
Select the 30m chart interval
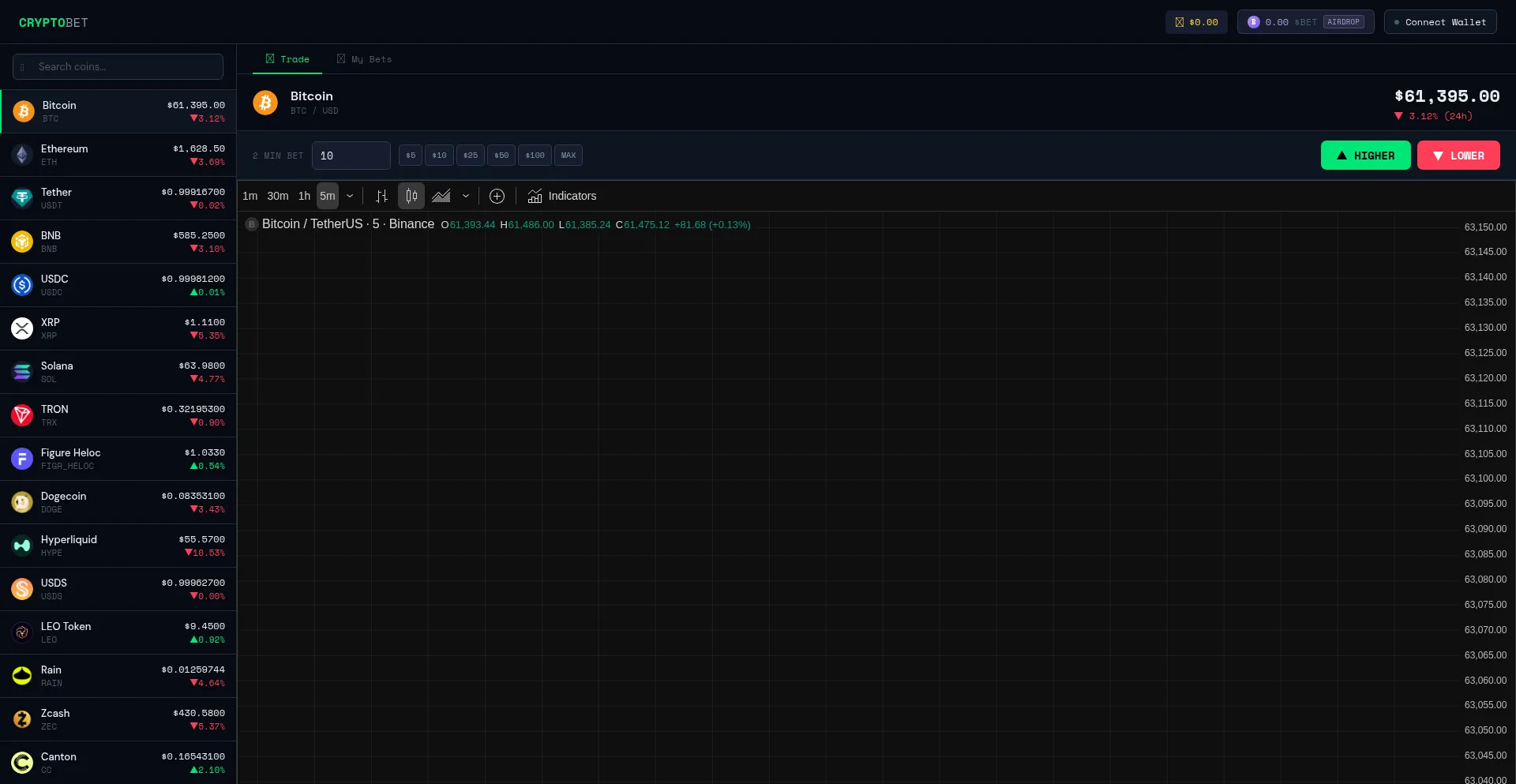tap(278, 196)
